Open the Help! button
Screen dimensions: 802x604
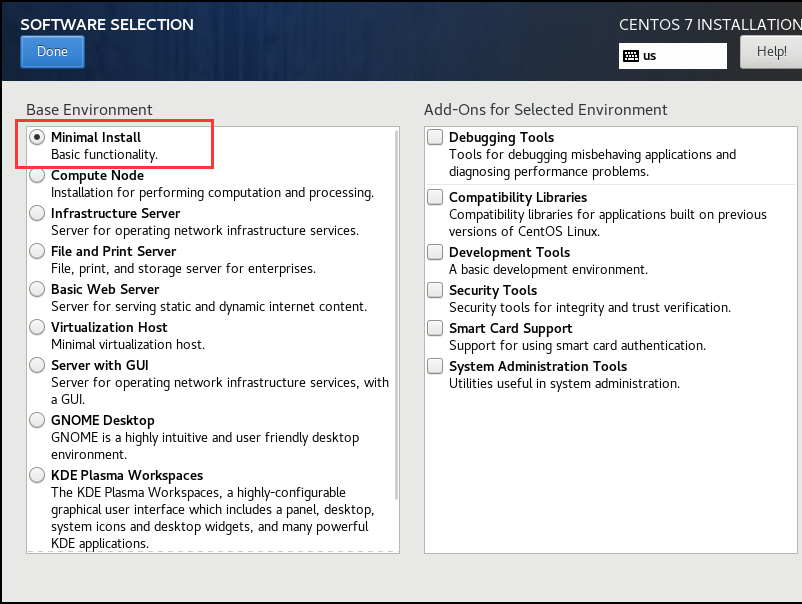point(771,52)
